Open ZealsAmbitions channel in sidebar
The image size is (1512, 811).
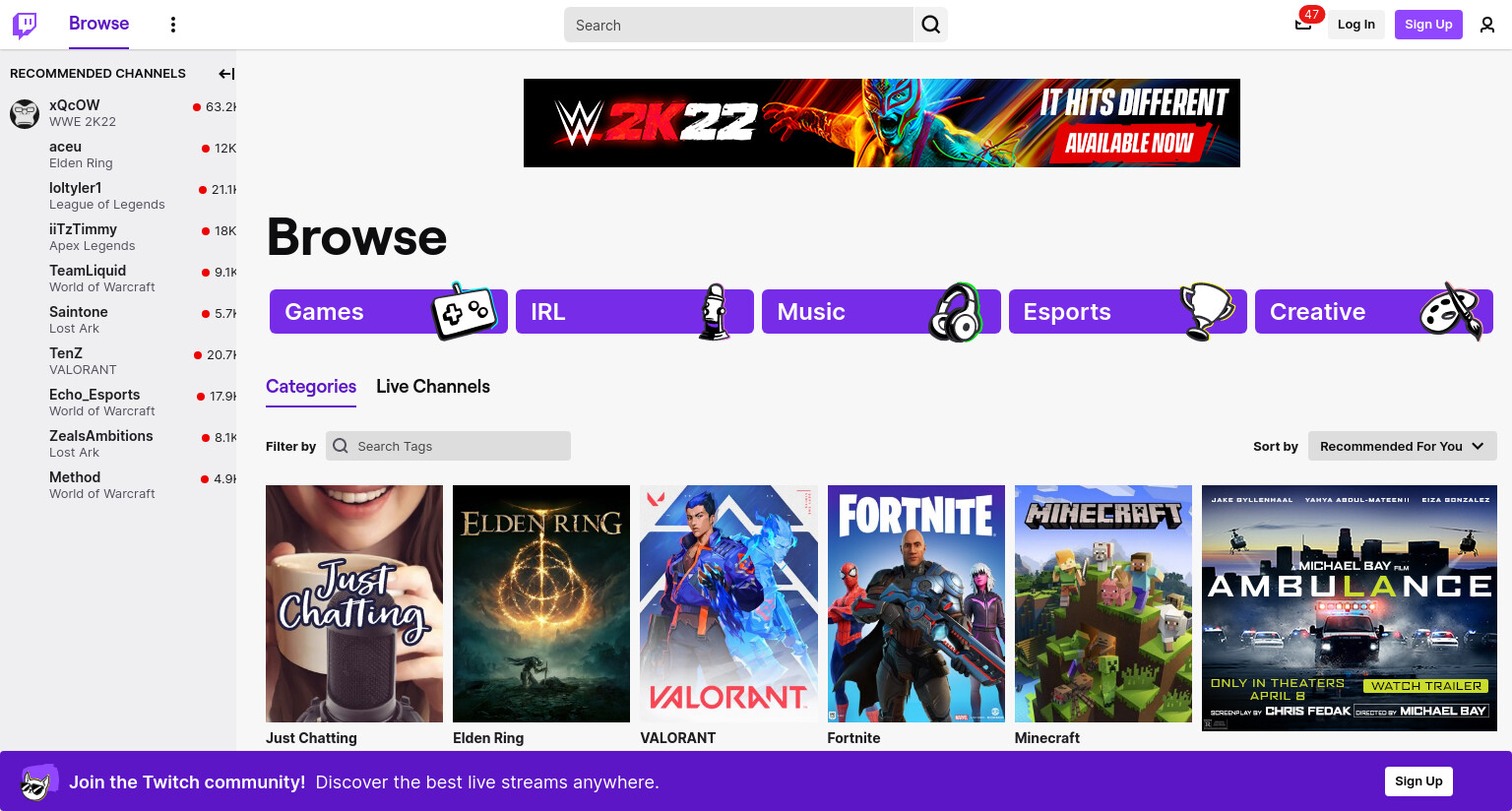point(118,444)
